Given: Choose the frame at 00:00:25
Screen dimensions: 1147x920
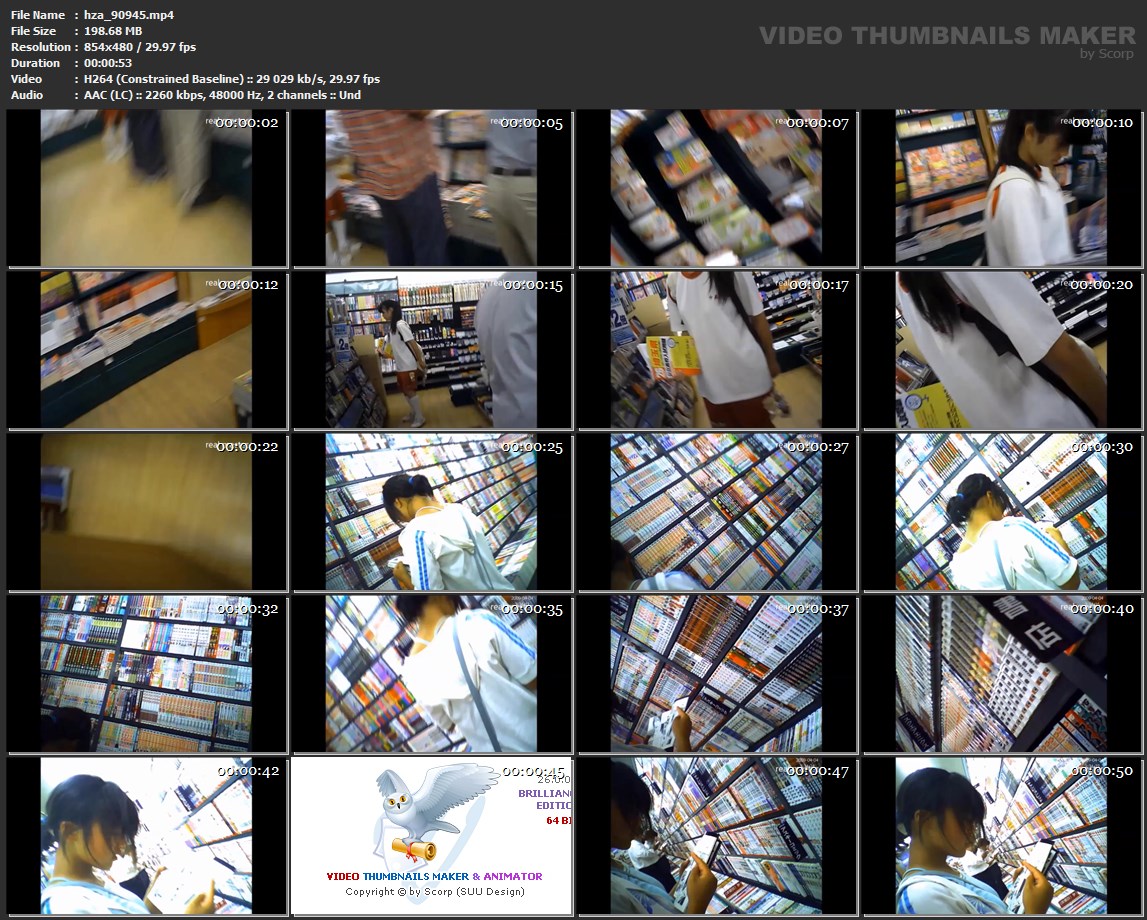Looking at the screenshot, I should [x=432, y=512].
